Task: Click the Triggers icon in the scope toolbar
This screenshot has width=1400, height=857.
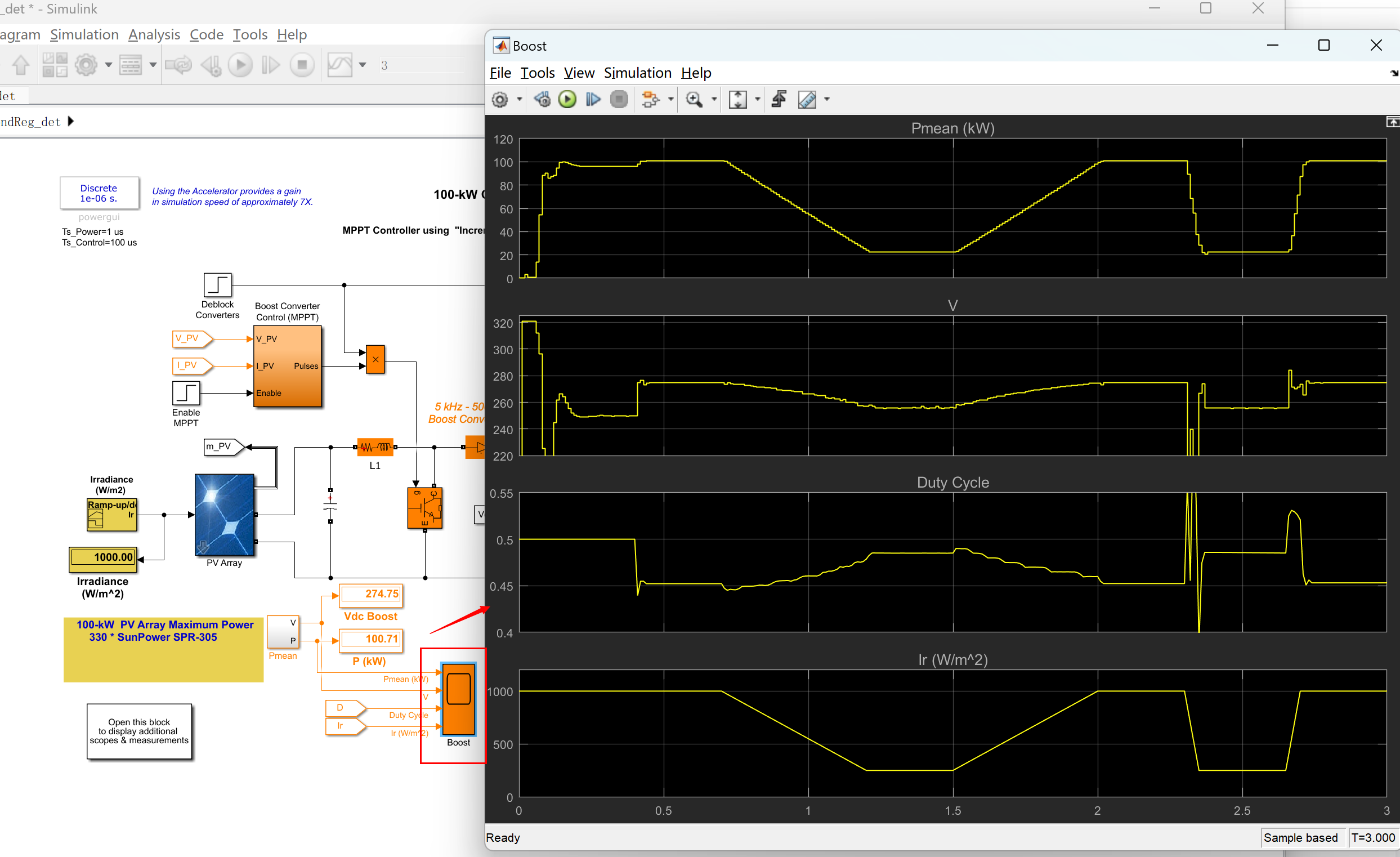Action: [x=779, y=100]
